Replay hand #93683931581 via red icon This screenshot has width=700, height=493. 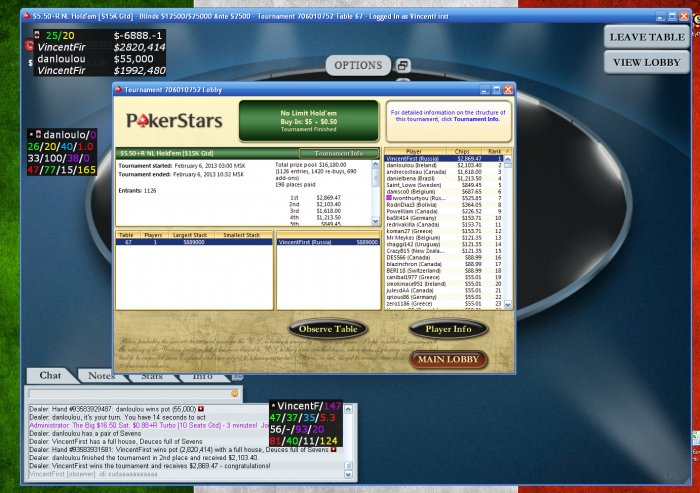click(x=333, y=449)
